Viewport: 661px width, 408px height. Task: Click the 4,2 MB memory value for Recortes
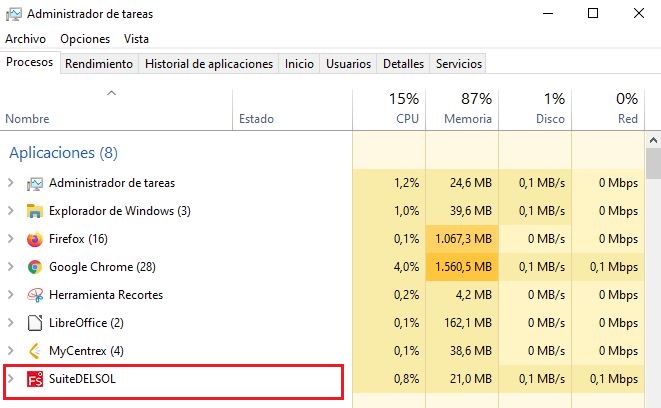point(473,295)
